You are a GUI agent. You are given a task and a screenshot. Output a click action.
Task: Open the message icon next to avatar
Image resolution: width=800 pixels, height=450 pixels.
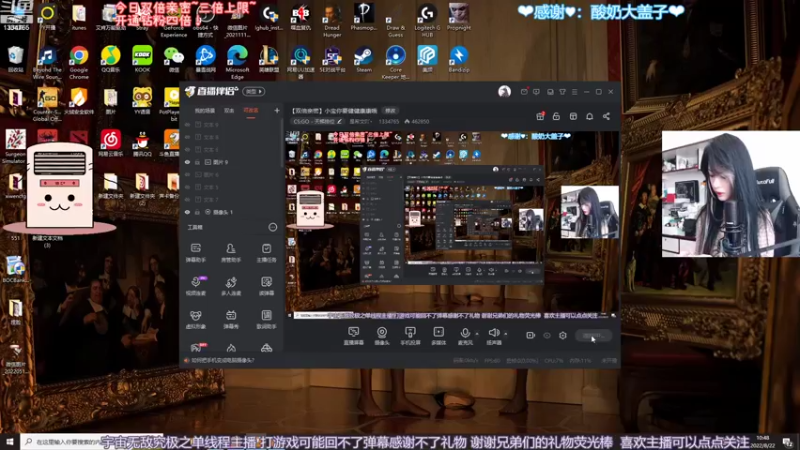(x=524, y=92)
